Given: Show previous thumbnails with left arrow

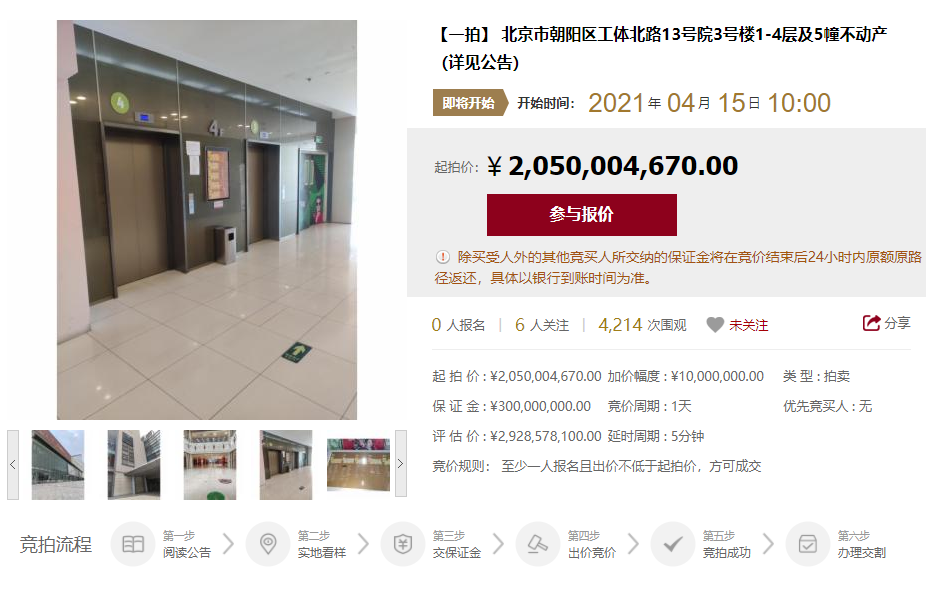Looking at the screenshot, I should pos(13,464).
